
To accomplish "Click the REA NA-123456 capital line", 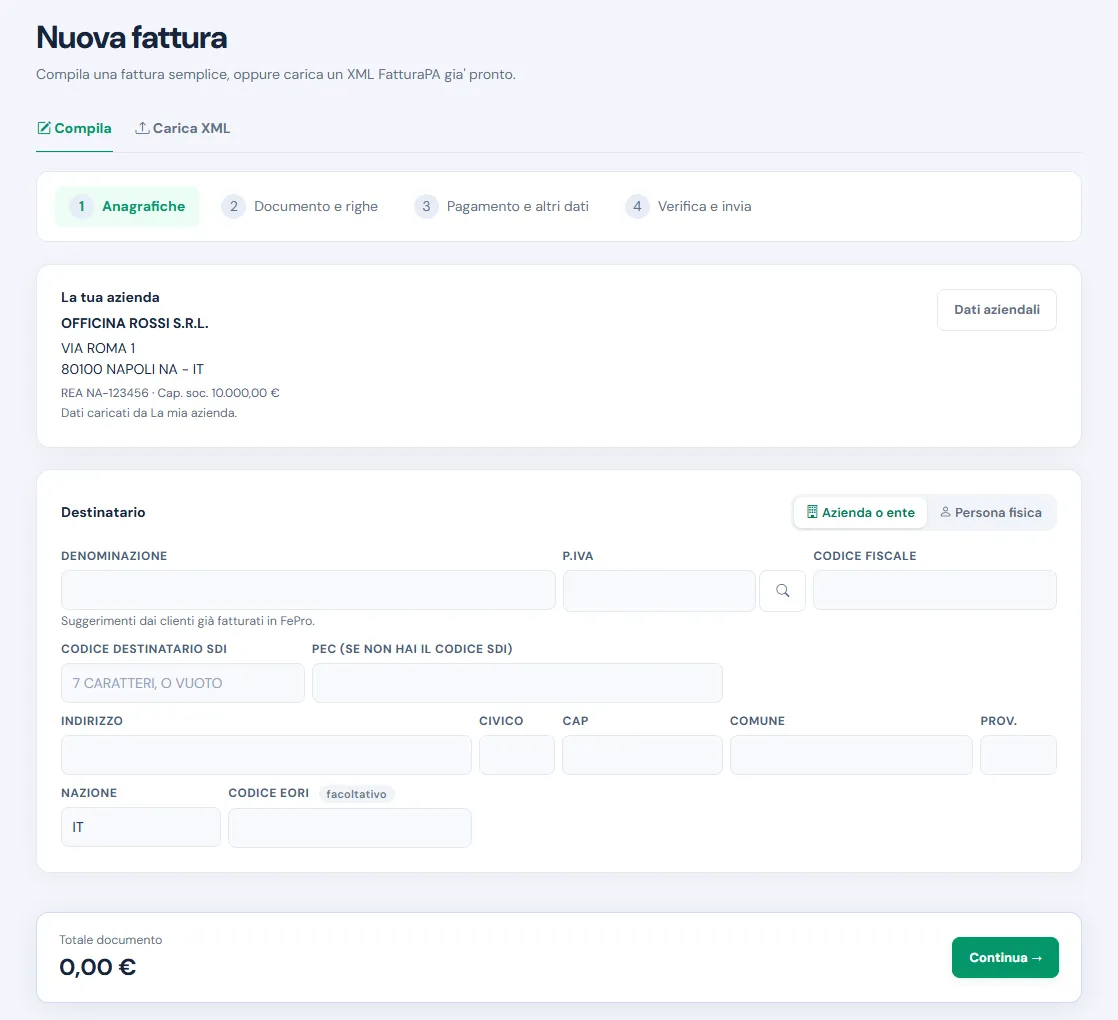I will (170, 393).
